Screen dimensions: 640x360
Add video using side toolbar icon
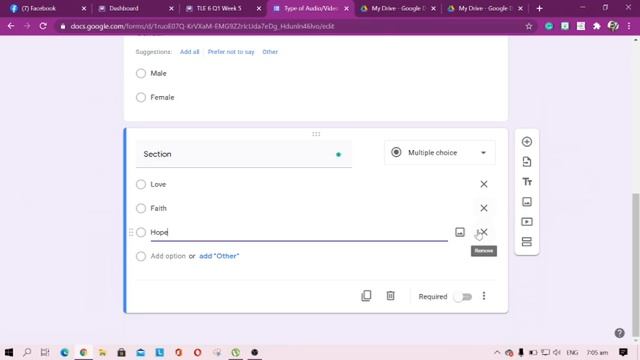[527, 222]
